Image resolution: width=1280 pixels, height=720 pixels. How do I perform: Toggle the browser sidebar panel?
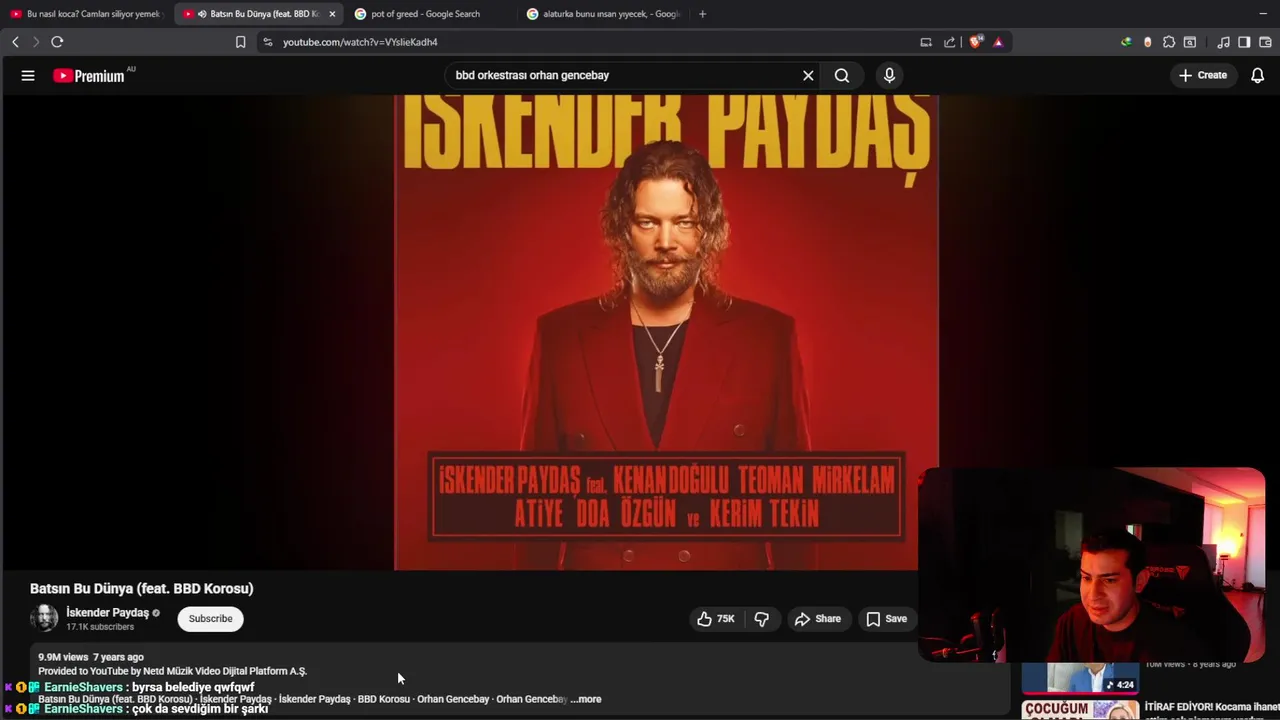click(1244, 42)
